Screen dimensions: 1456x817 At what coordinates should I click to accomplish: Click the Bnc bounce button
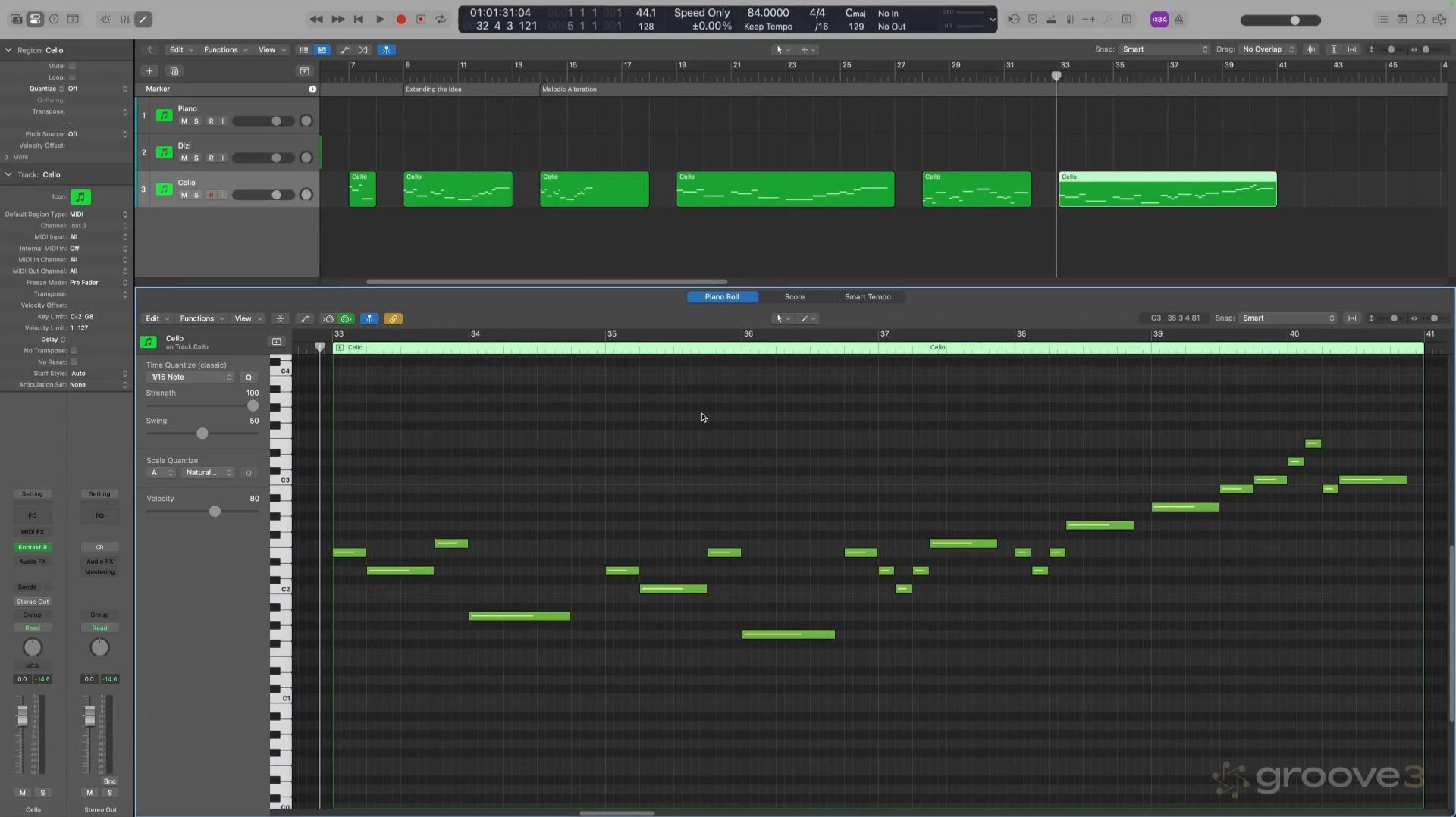(x=110, y=781)
